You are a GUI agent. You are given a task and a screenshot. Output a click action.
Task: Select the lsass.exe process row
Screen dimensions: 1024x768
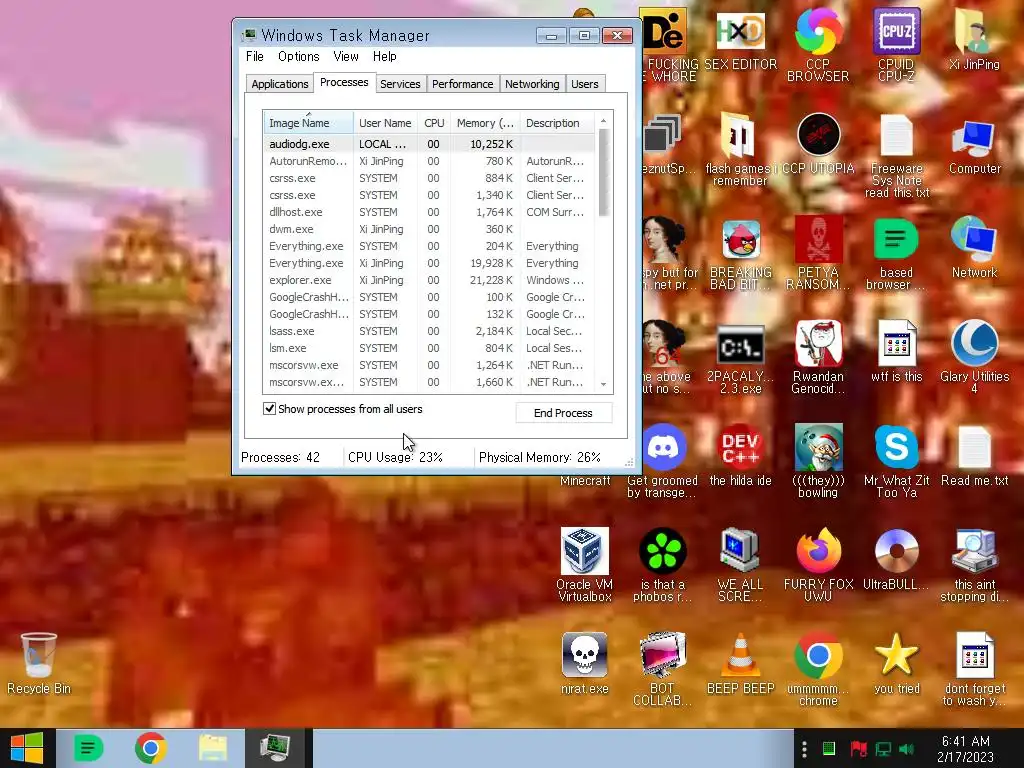click(x=428, y=331)
